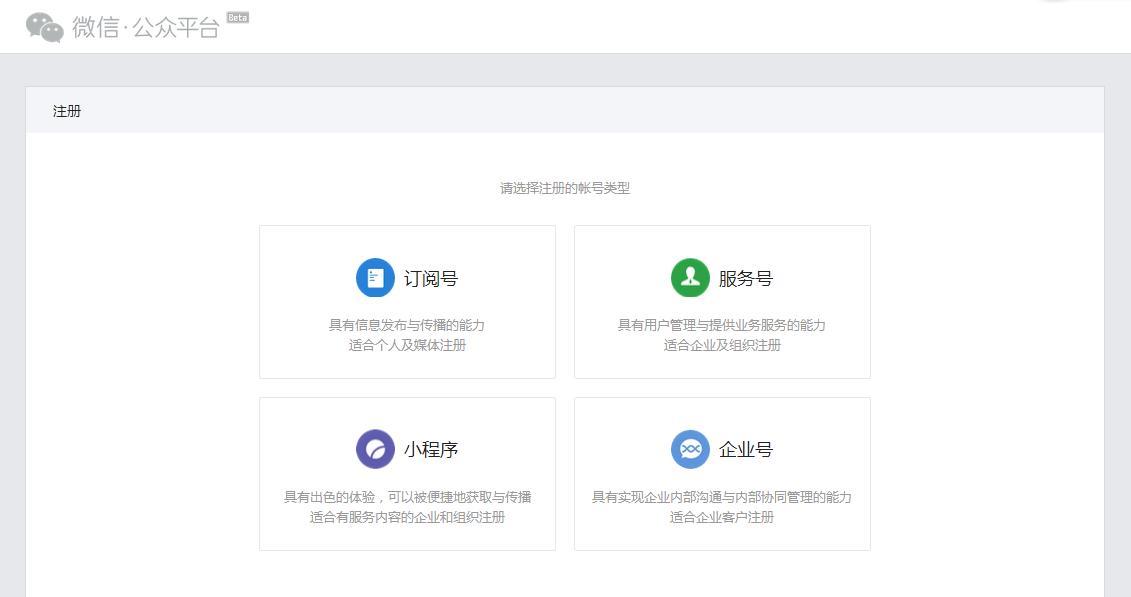Choose the 小程序 registration option
The height and width of the screenshot is (597, 1131).
[x=407, y=472]
